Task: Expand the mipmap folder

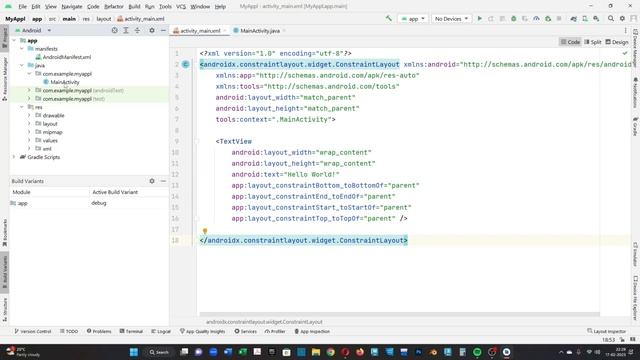Action: [29, 132]
